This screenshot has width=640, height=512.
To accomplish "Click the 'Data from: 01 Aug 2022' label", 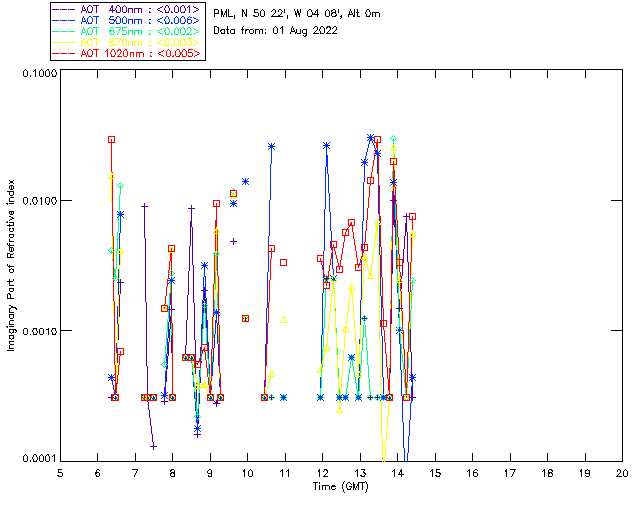I will click(x=276, y=31).
